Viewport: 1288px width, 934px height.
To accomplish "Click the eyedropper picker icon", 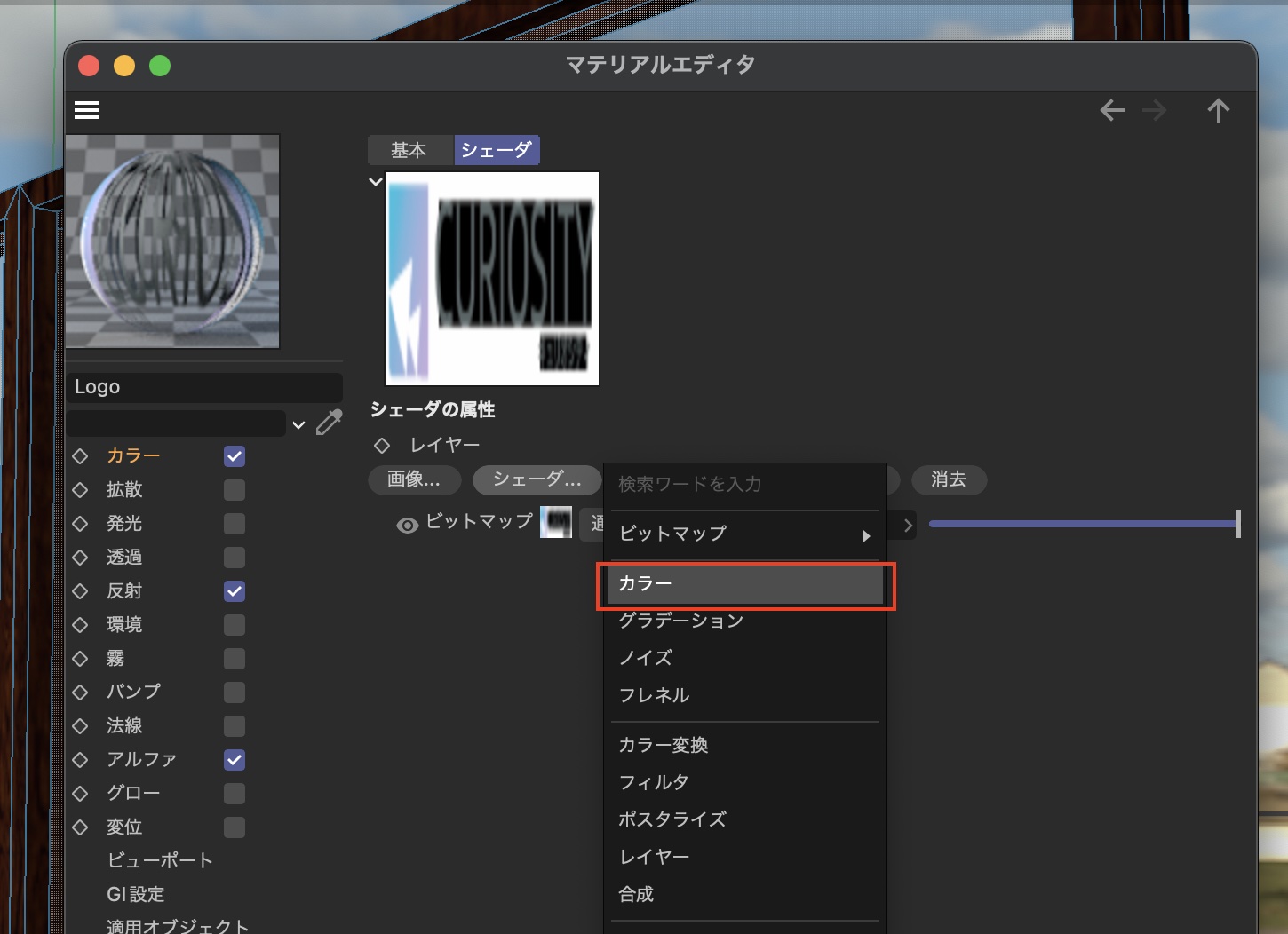I will pyautogui.click(x=329, y=423).
